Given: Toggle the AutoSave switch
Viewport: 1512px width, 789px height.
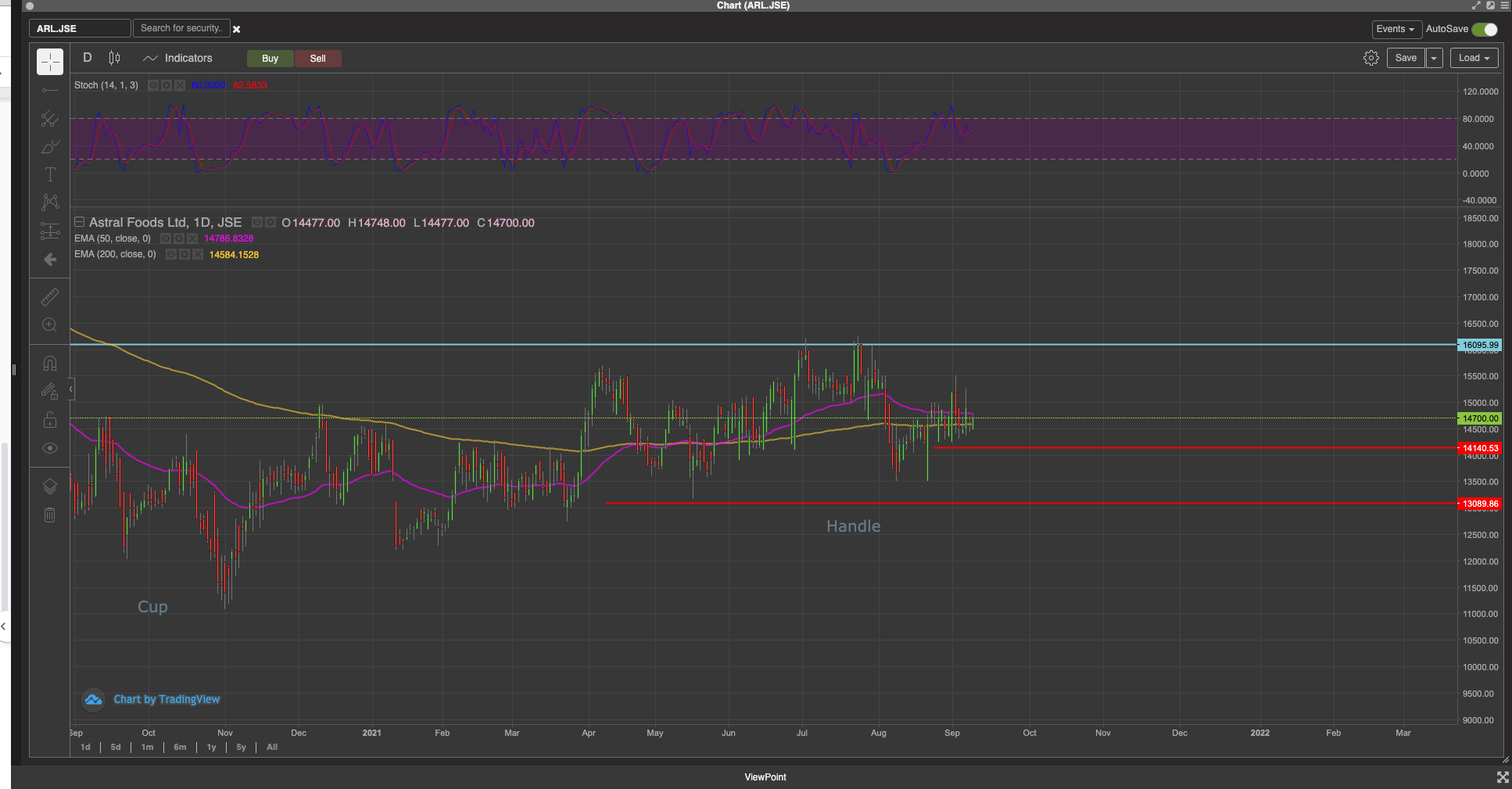Looking at the screenshot, I should [x=1484, y=29].
